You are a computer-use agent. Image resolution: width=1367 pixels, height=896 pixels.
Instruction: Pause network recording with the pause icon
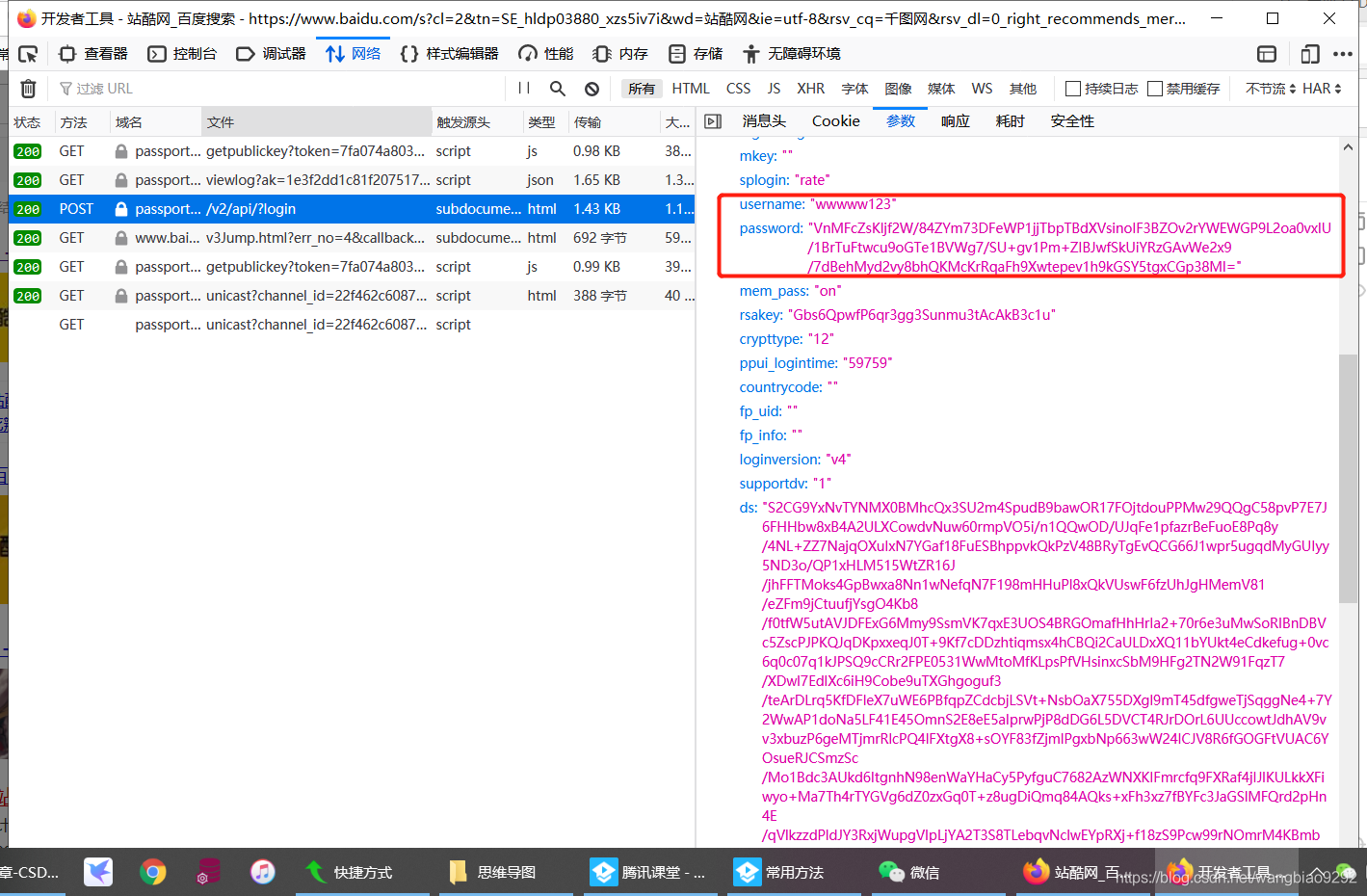coord(524,89)
